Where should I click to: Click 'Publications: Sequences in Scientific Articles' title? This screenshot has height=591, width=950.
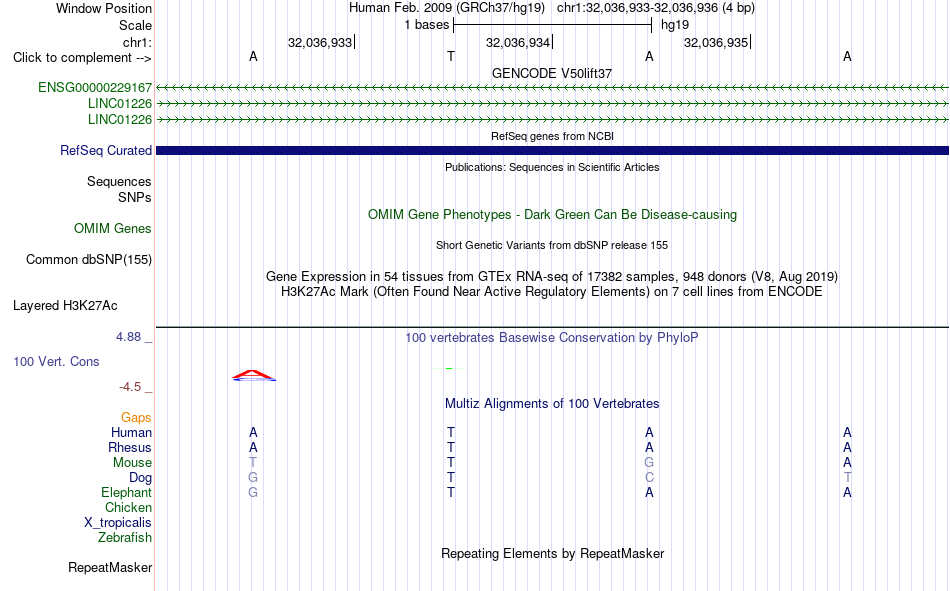pos(552,167)
